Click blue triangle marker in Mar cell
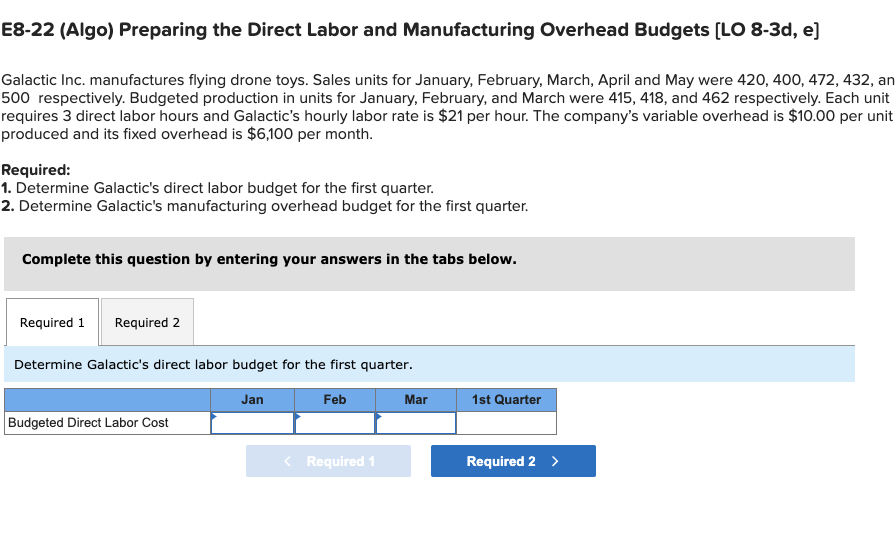Image resolution: width=895 pixels, height=550 pixels. click(x=379, y=416)
